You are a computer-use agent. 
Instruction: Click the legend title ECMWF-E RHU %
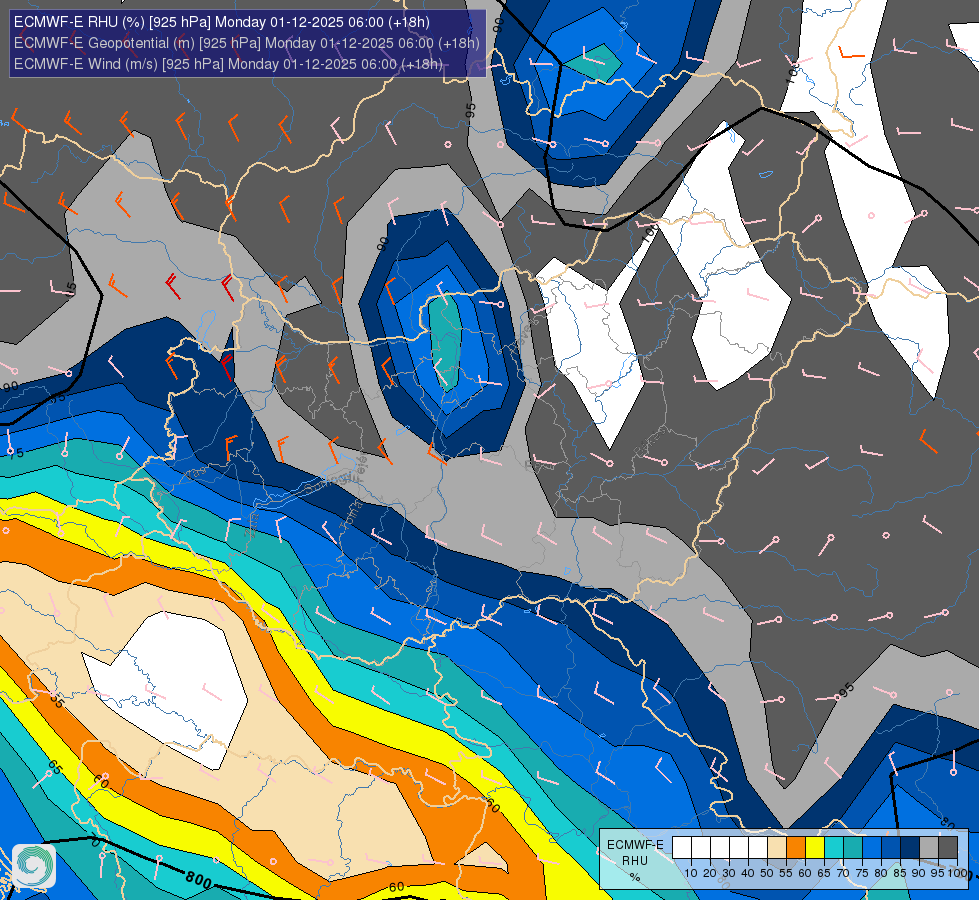pyautogui.click(x=635, y=861)
